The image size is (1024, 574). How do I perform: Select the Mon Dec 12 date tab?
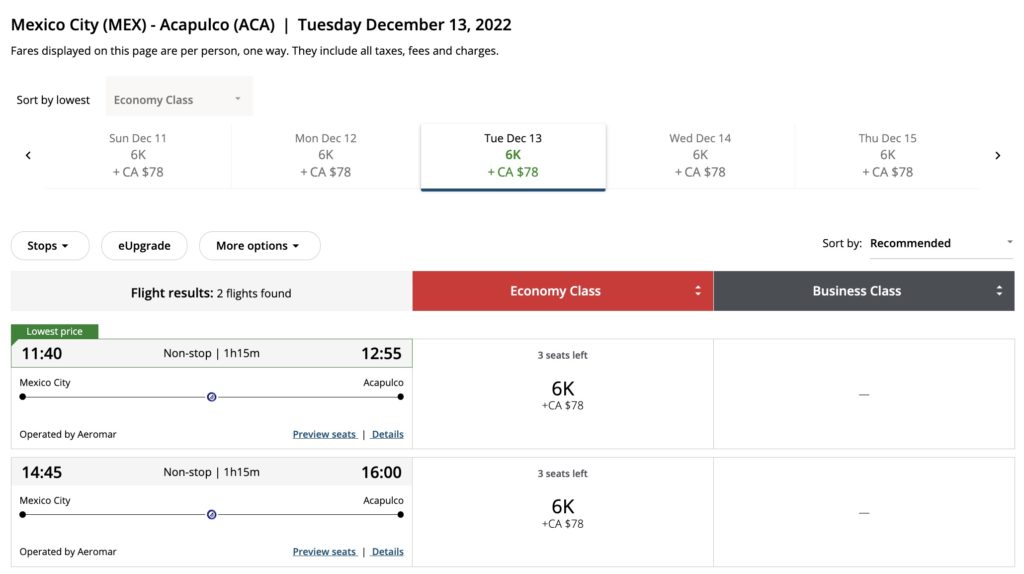tap(326, 155)
